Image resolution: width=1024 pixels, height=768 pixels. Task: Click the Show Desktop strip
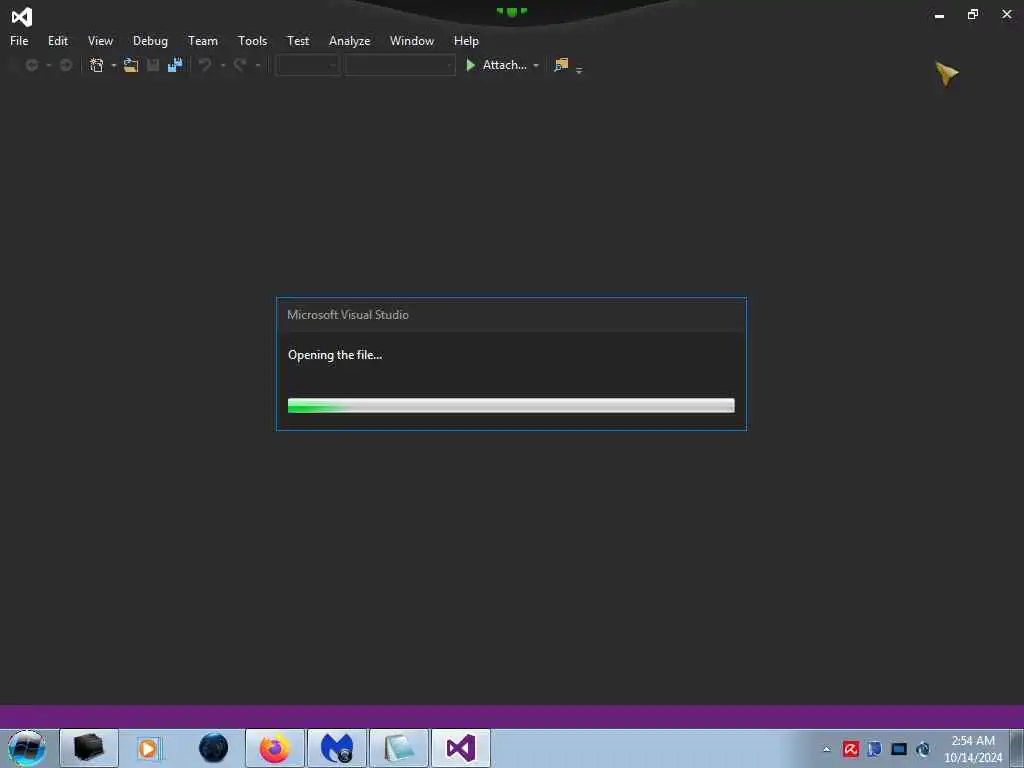pos(1017,748)
